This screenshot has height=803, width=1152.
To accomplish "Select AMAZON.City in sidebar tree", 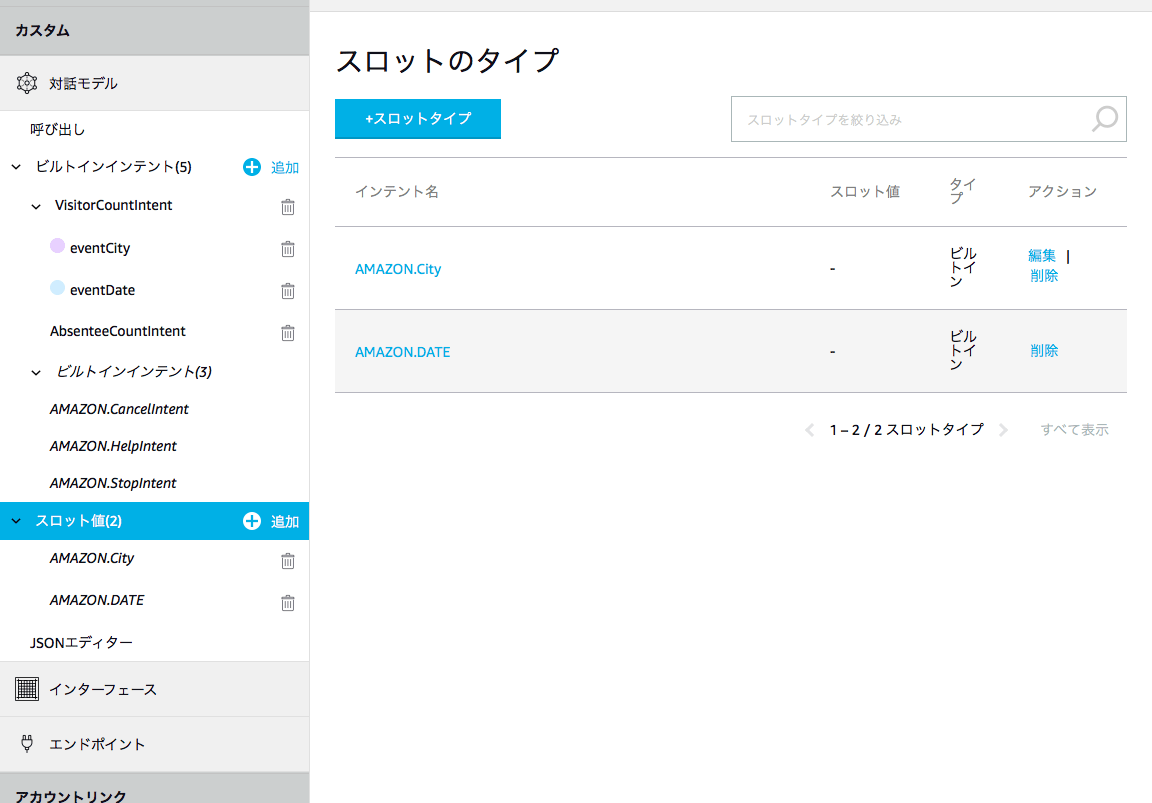I will click(x=92, y=558).
